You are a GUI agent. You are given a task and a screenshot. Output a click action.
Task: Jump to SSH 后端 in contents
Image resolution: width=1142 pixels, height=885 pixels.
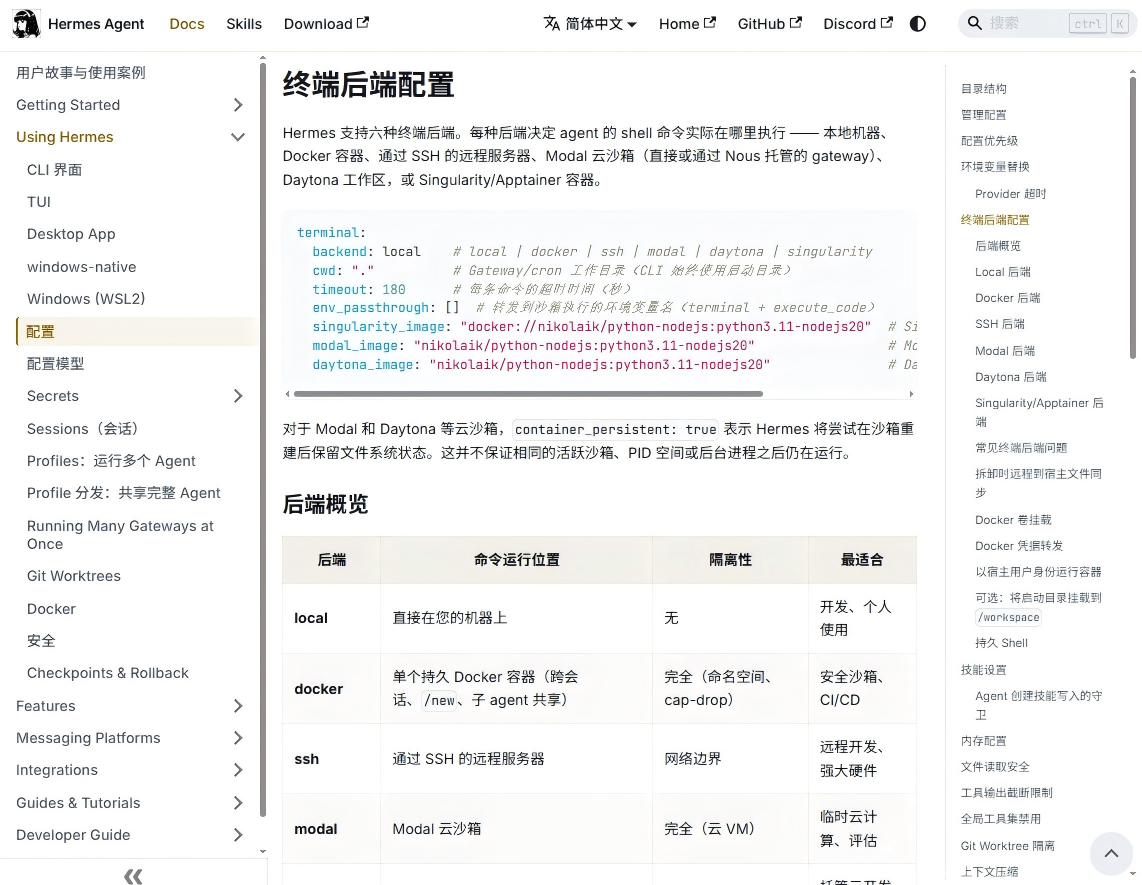1000,323
